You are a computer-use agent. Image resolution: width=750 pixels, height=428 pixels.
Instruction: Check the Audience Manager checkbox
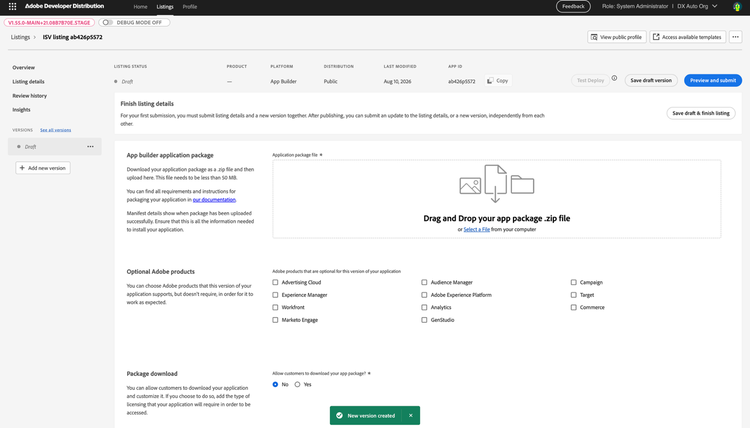(424, 282)
